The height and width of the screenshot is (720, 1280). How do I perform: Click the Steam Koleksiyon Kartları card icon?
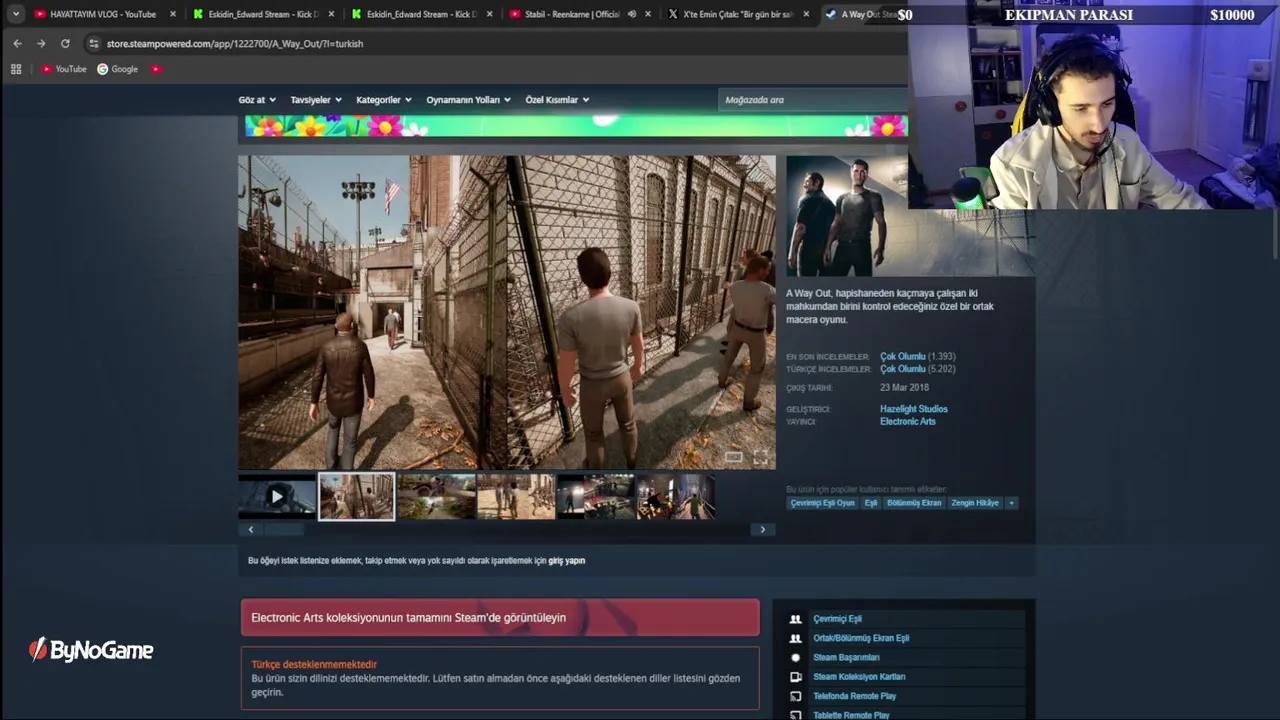[796, 677]
